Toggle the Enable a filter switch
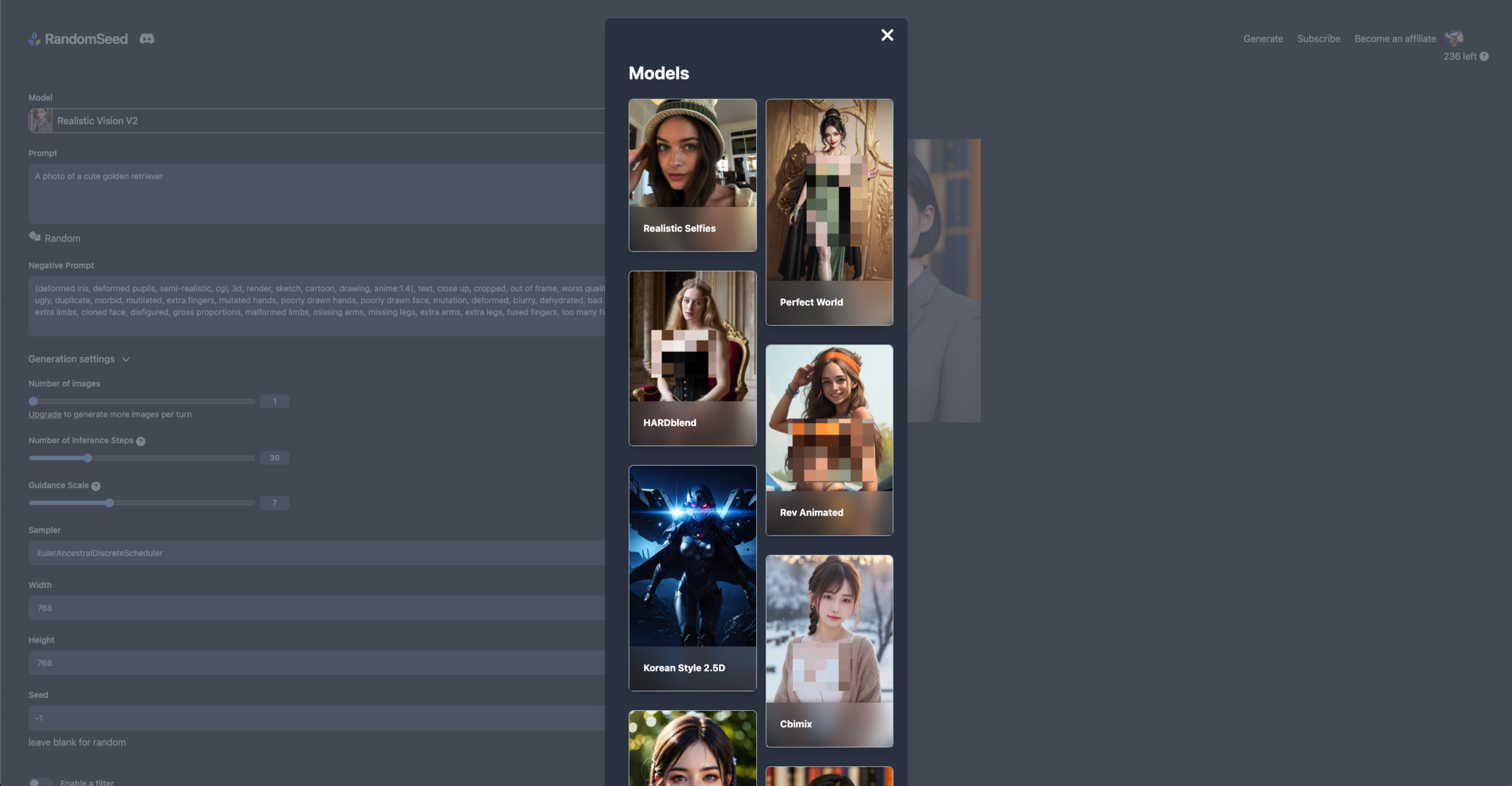 (x=40, y=781)
